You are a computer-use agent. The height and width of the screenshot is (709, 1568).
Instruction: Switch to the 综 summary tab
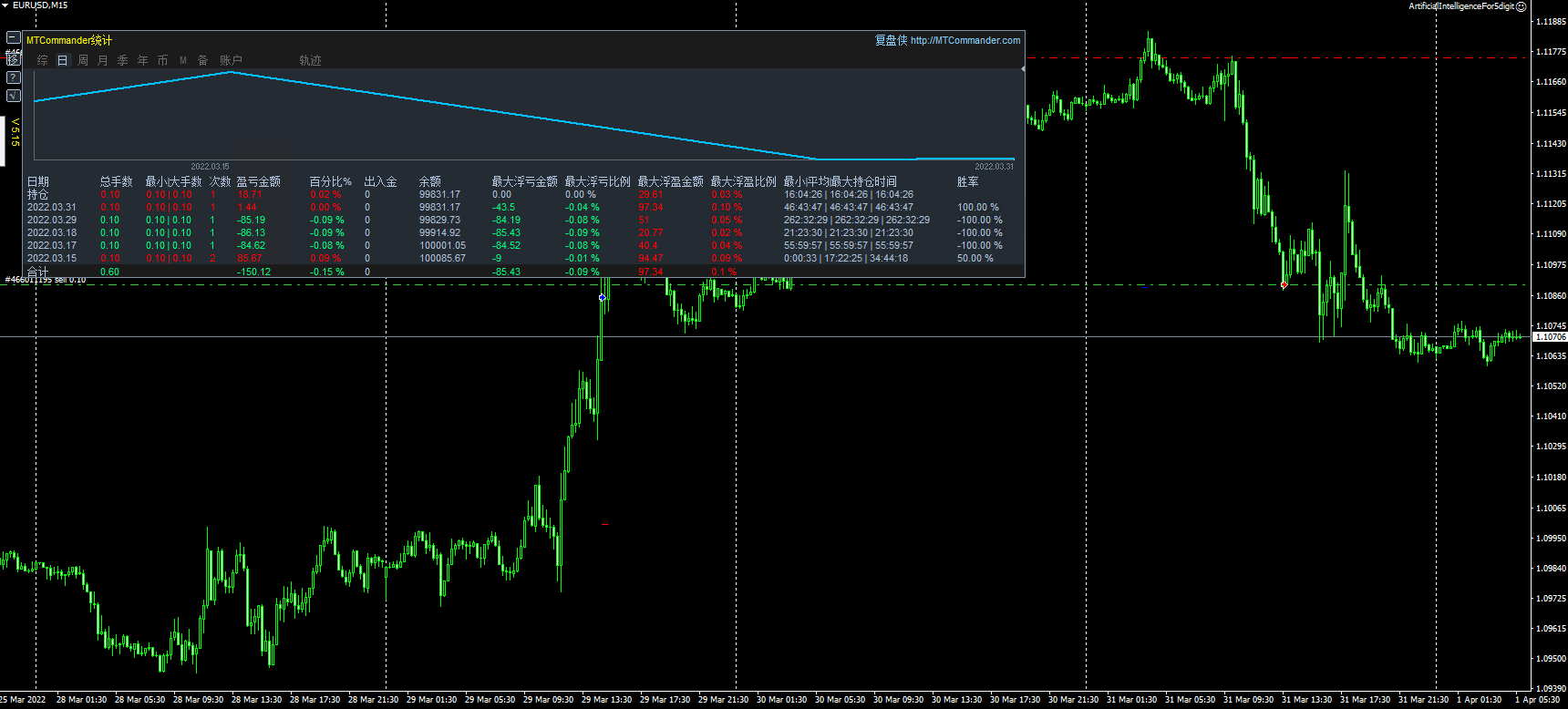[x=42, y=60]
